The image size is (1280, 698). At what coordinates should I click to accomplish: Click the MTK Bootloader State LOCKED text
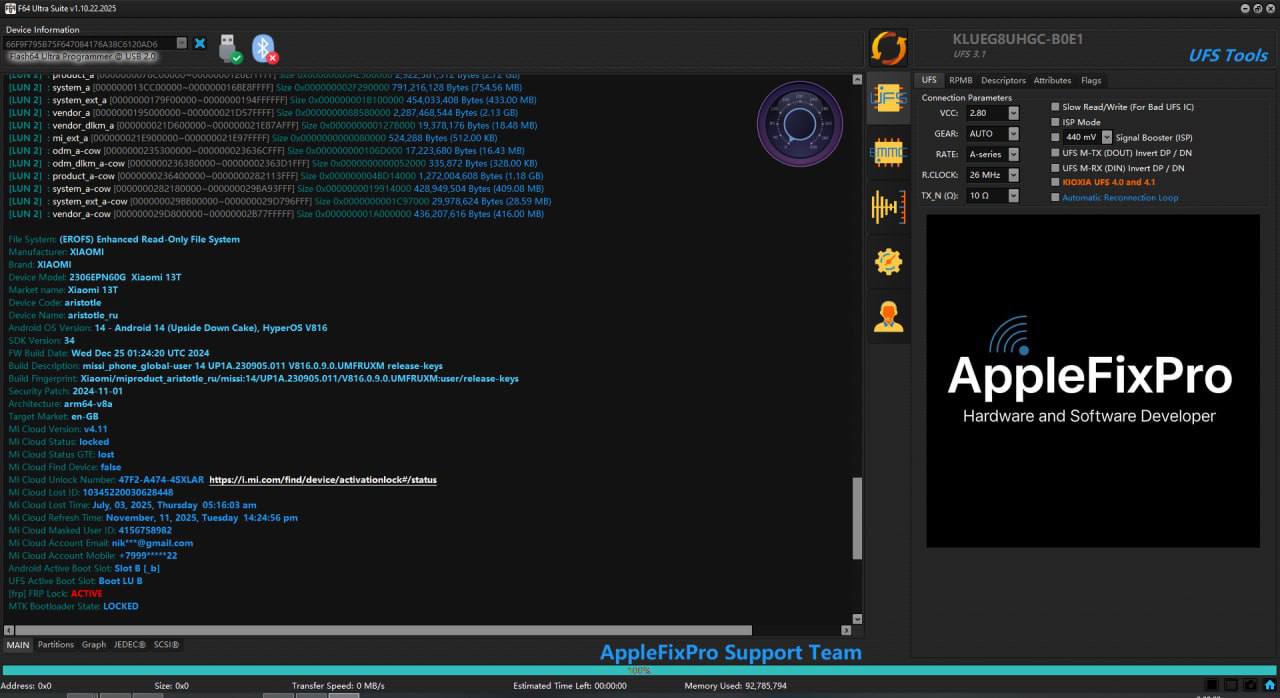pos(121,606)
